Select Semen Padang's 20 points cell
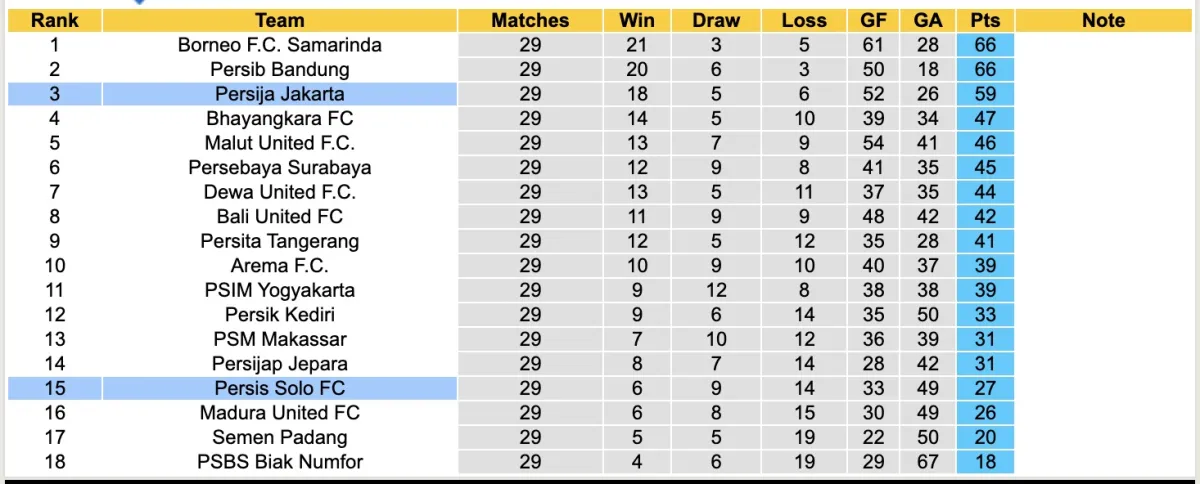The image size is (1200, 484). click(x=985, y=437)
